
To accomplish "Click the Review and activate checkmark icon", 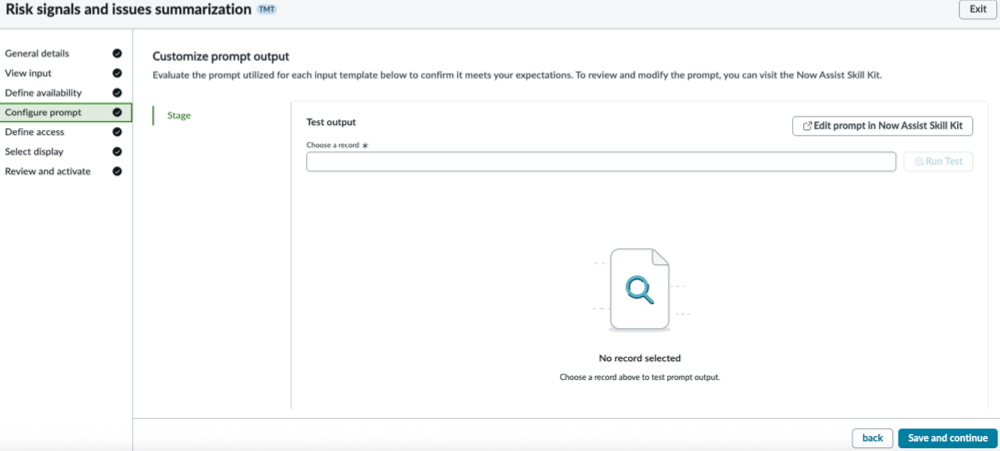I will pos(117,172).
